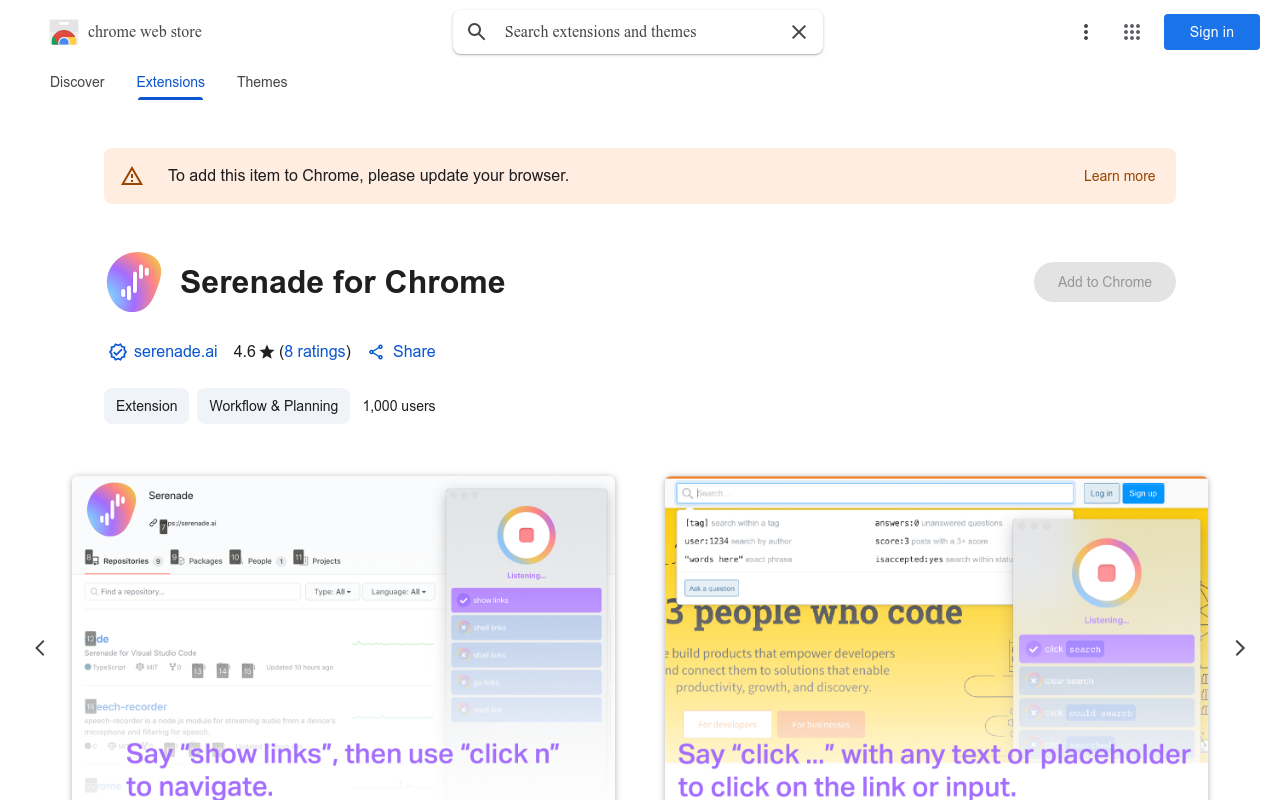
Task: Click the search magnifier icon
Action: click(477, 32)
